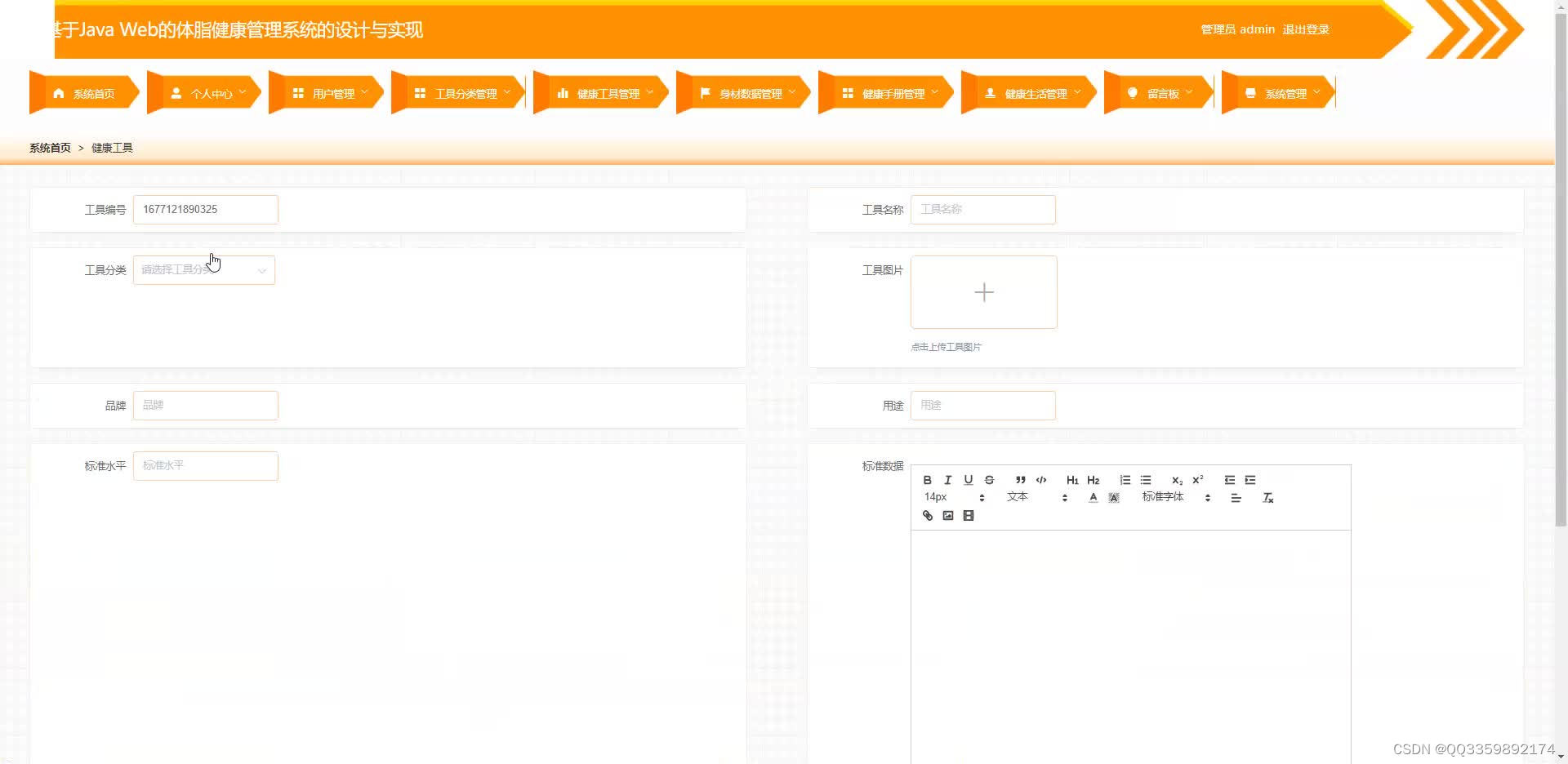This screenshot has width=1568, height=764.
Task: Open the 身材数据管理 menu
Action: point(742,94)
